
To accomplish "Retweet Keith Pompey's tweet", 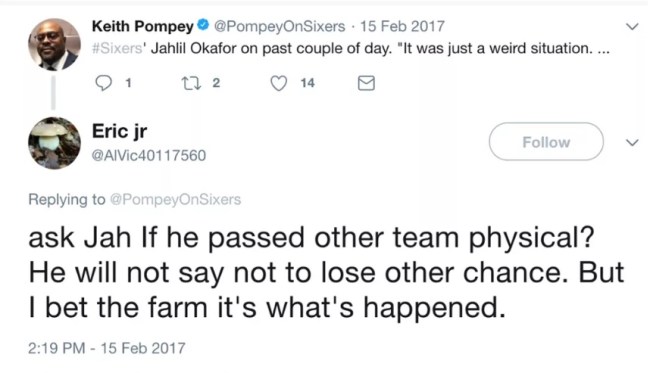I will pyautogui.click(x=192, y=83).
